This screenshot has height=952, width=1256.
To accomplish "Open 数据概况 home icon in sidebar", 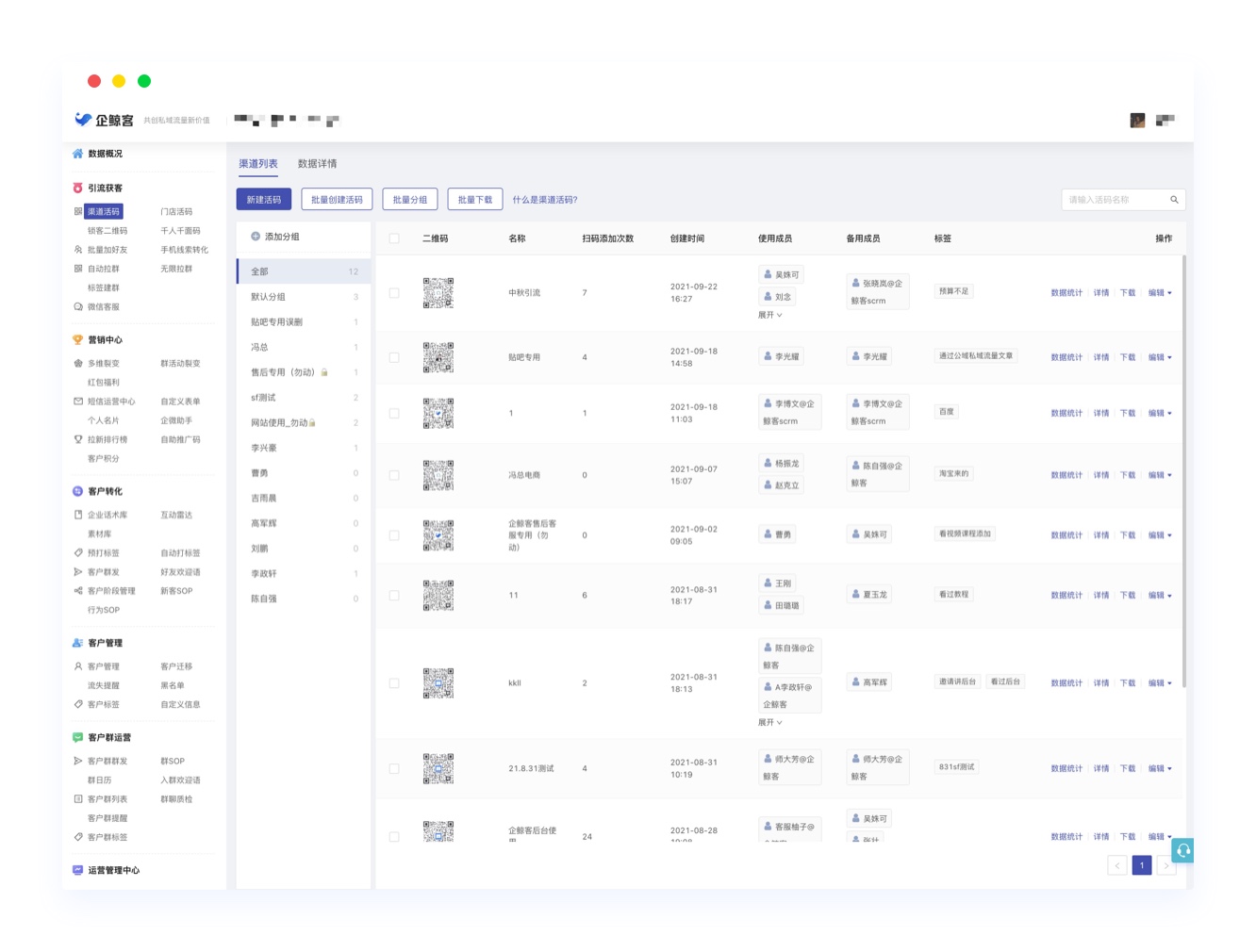I will click(x=77, y=154).
